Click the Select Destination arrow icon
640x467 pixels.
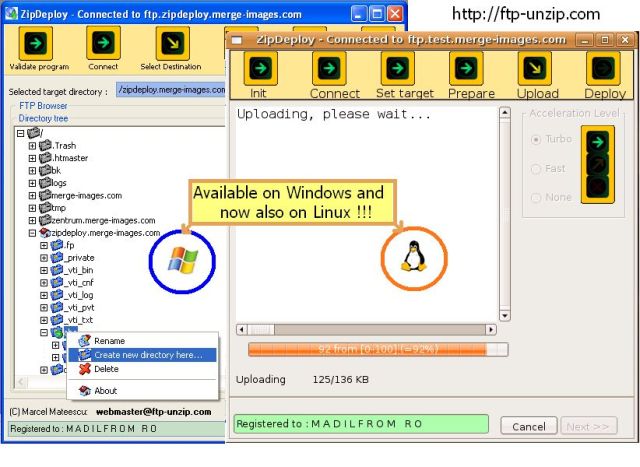[173, 43]
